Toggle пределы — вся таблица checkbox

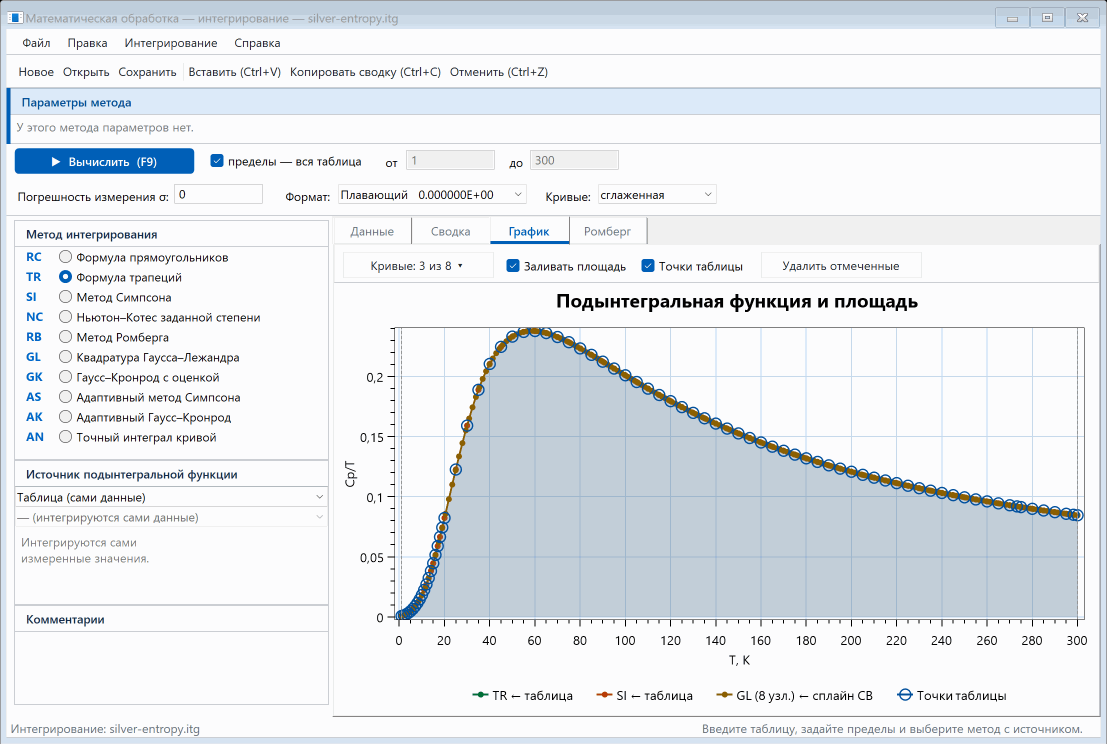pos(217,161)
